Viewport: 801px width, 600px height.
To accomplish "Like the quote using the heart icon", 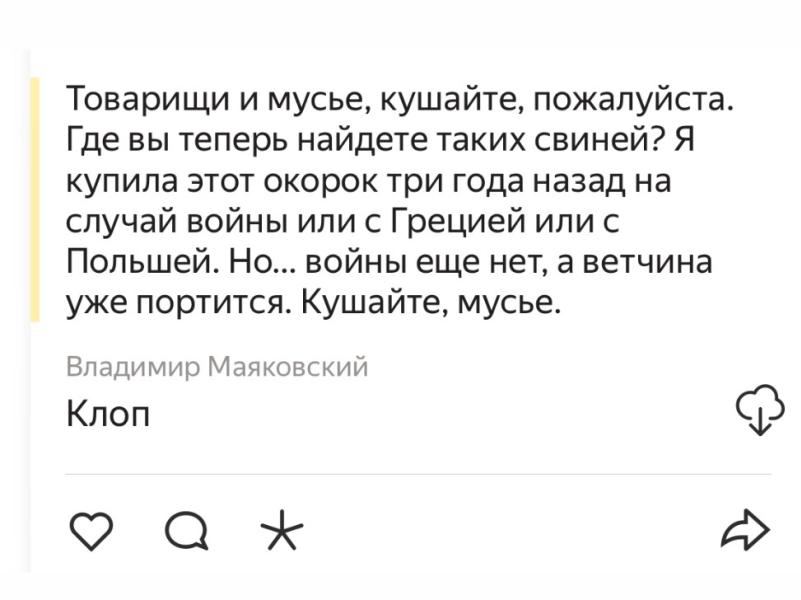I will (x=93, y=528).
